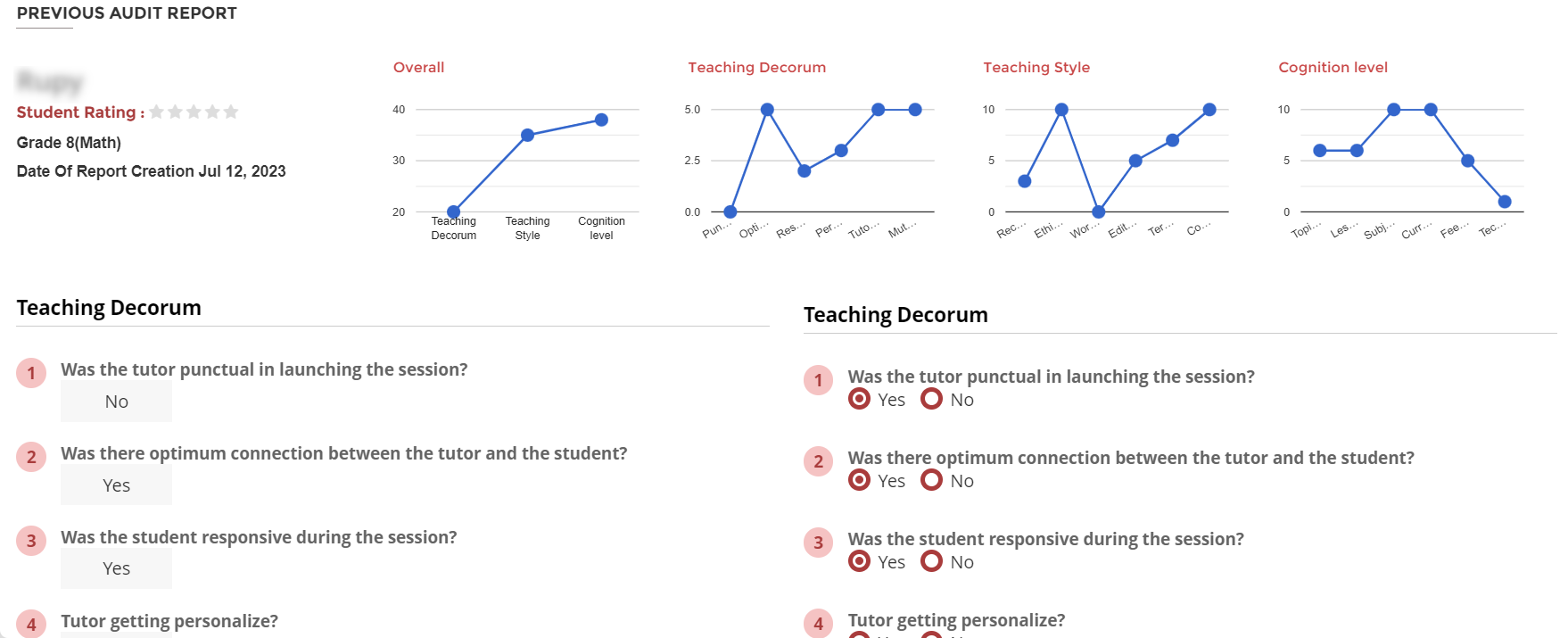Screen dimensions: 1568x638
Task: Click the Teaching Style data point in Overall chart
Action: point(527,135)
